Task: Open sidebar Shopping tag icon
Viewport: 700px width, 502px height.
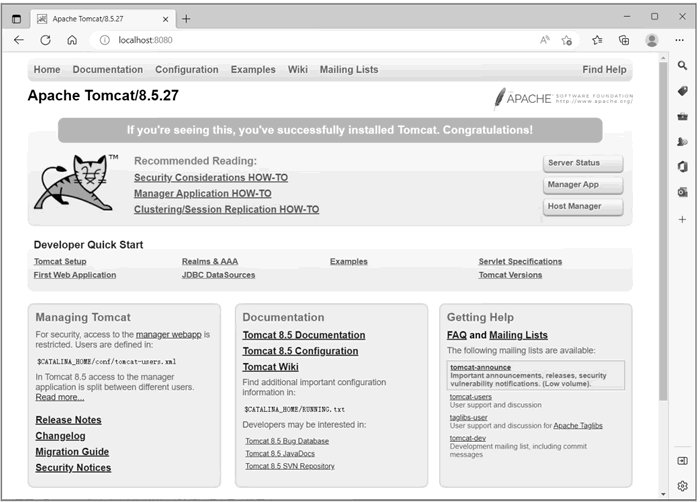Action: [x=682, y=91]
